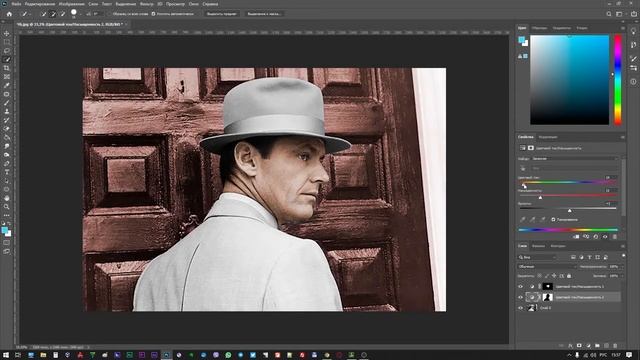Viewport: 640px width, 360px height.
Task: Toggle visibility of selected Hue/Saturation 2 layer
Action: [520, 297]
